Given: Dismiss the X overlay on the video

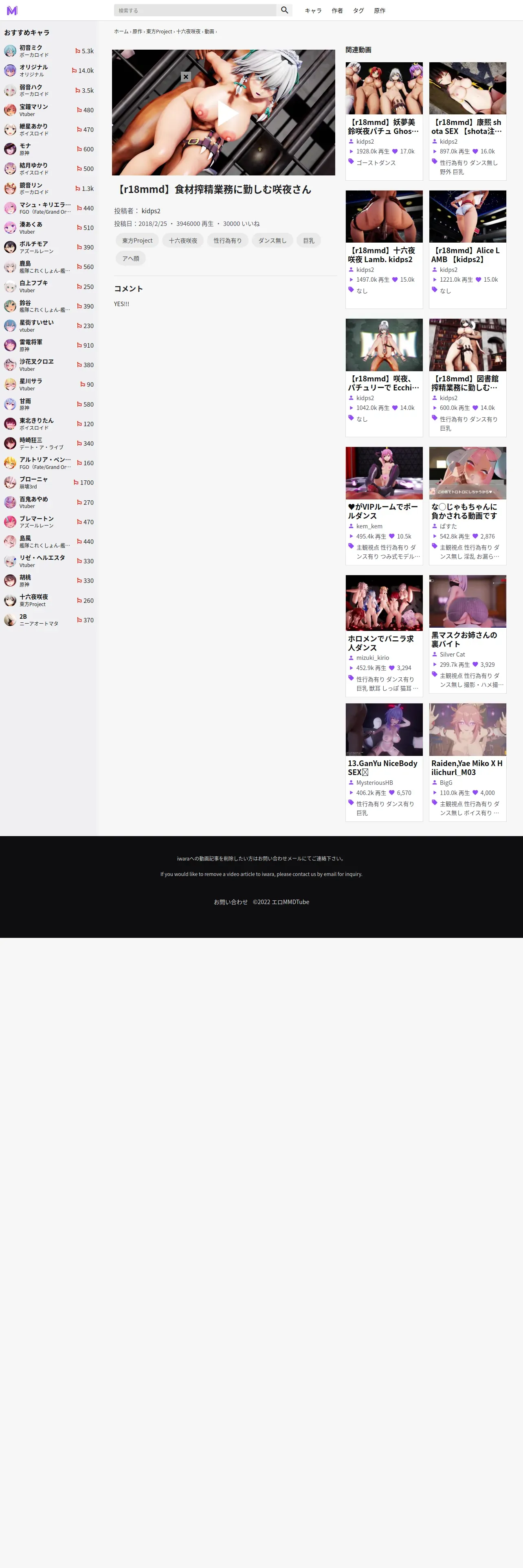Looking at the screenshot, I should pyautogui.click(x=186, y=77).
